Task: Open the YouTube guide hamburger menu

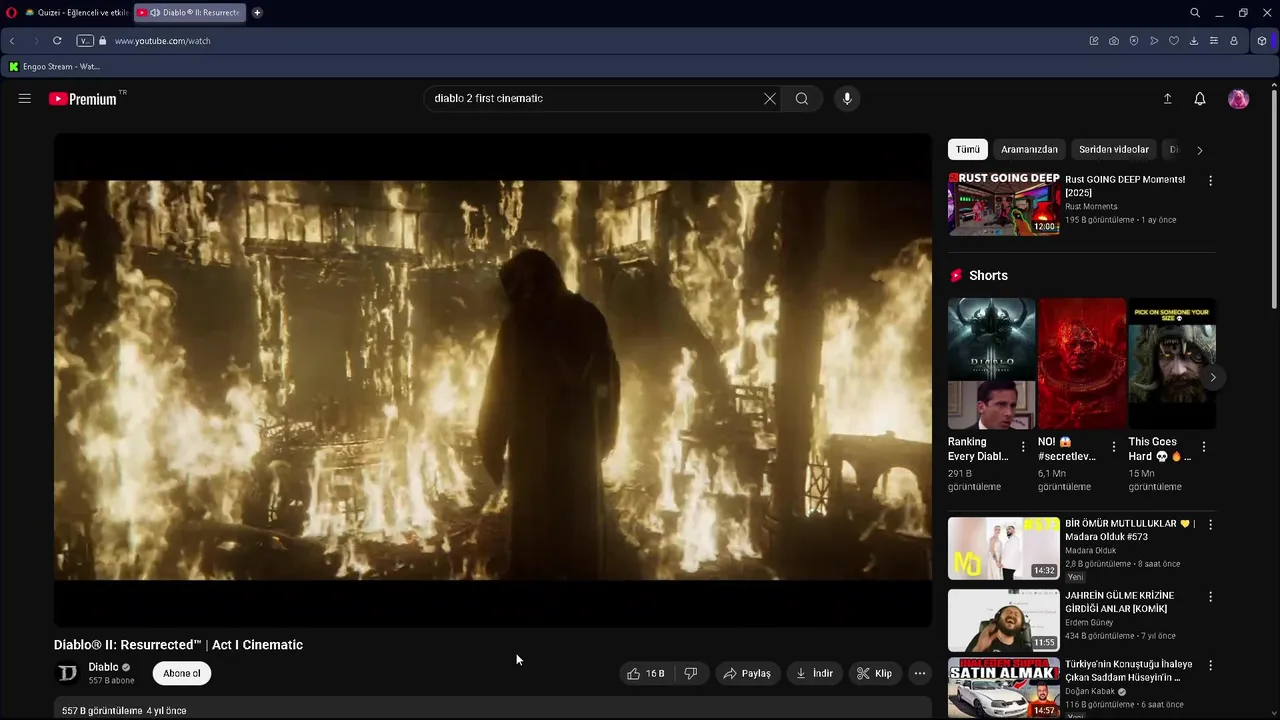Action: coord(25,98)
